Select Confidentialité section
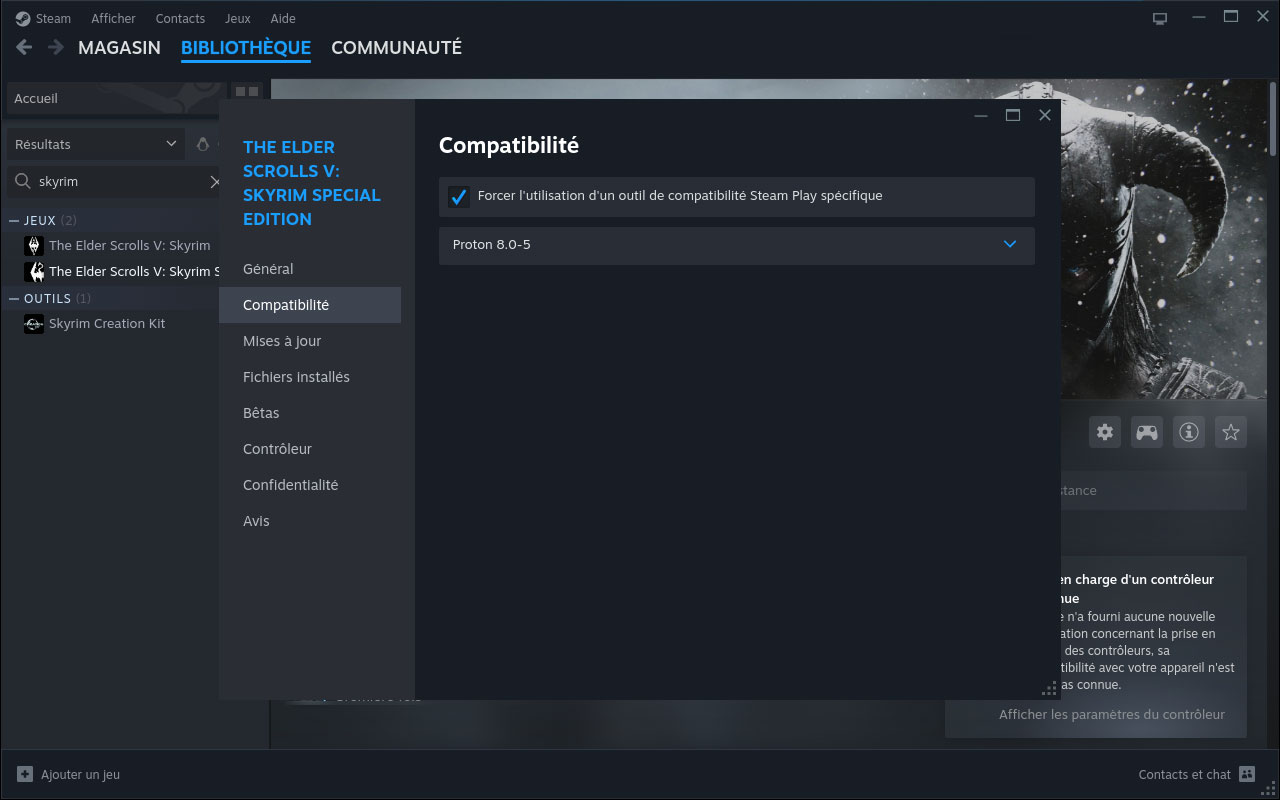This screenshot has height=800, width=1280. click(310, 485)
